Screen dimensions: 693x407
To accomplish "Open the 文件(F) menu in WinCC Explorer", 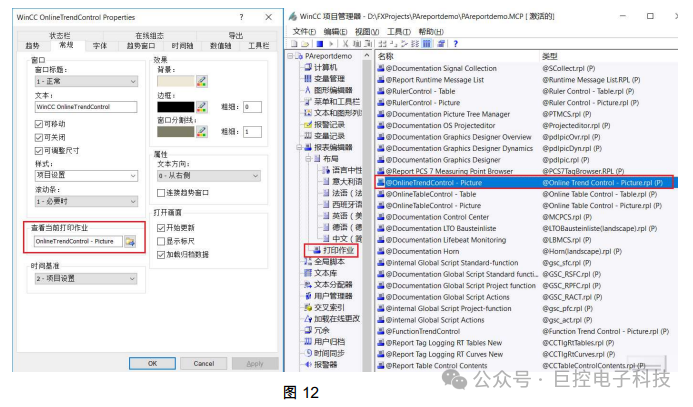I will point(304,31).
